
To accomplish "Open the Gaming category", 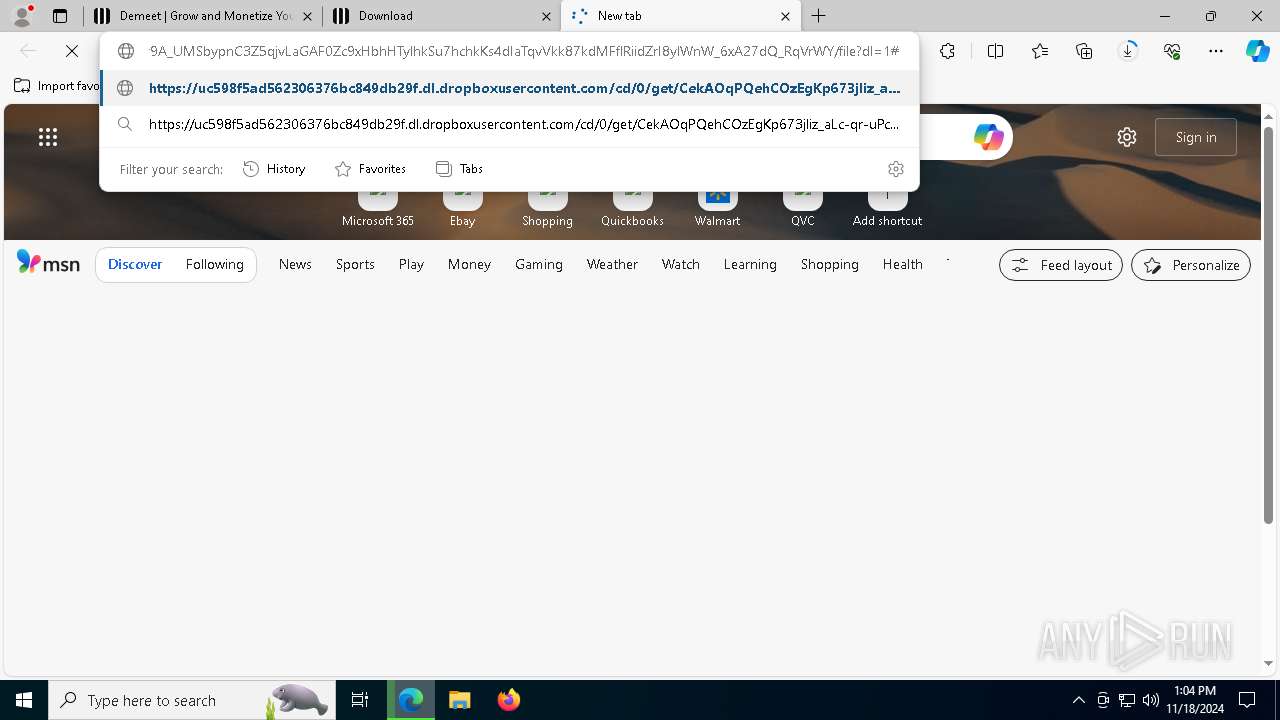I will click(x=539, y=264).
